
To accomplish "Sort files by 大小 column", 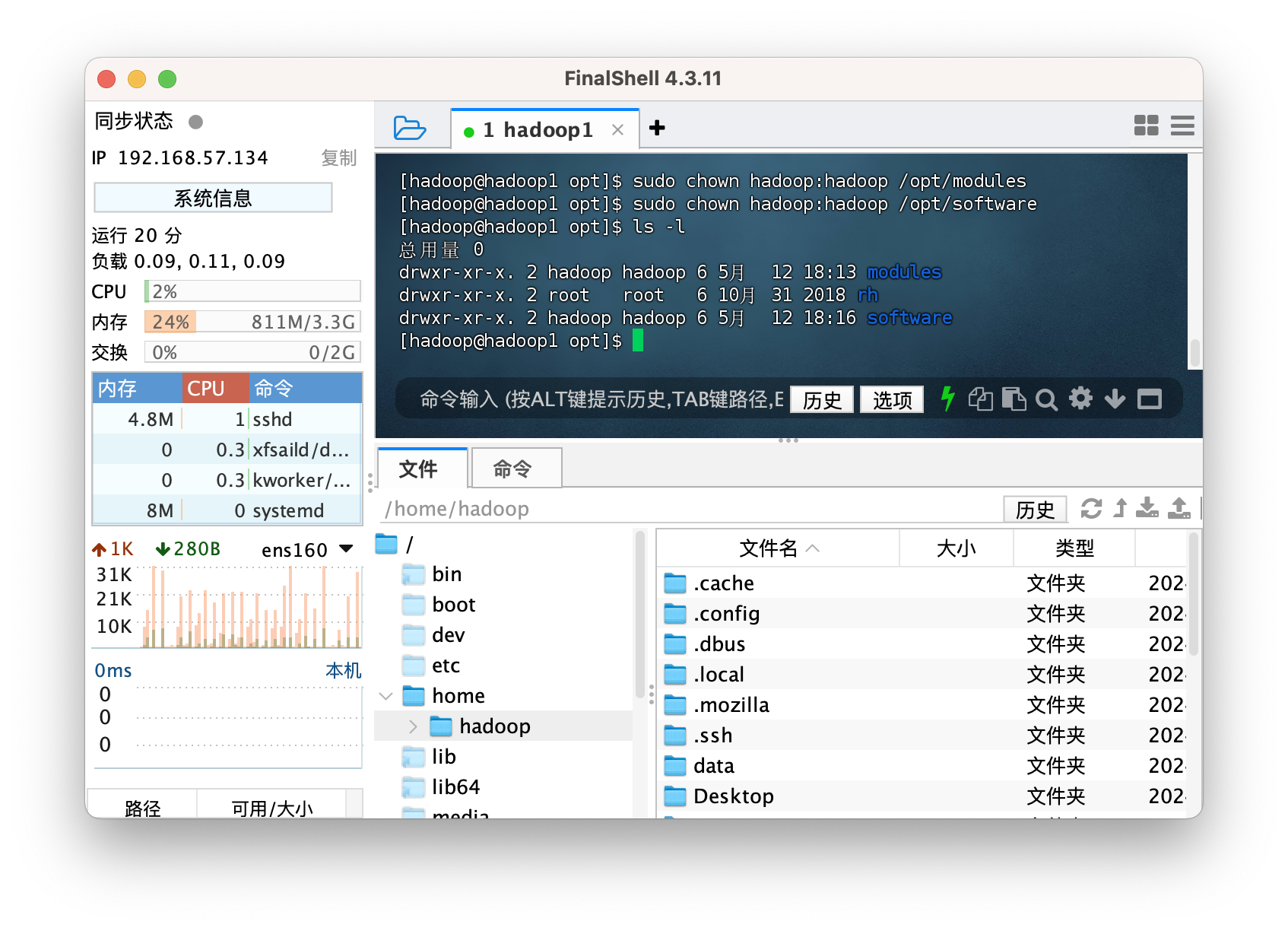I will tap(956, 548).
